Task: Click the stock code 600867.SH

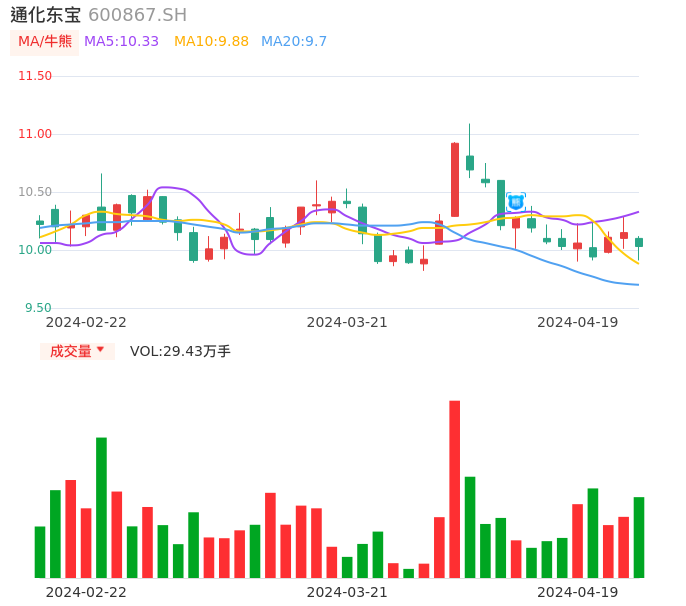Action: pyautogui.click(x=137, y=15)
